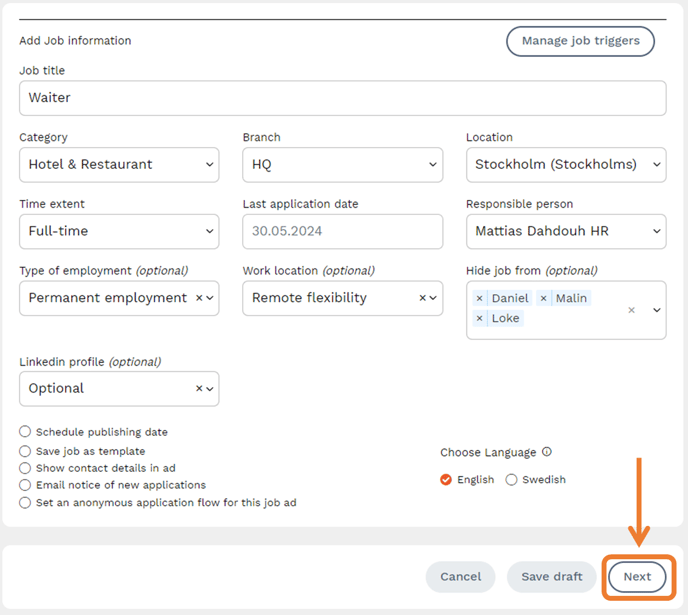Clear the Work location selection
Image resolution: width=688 pixels, height=615 pixels.
[x=422, y=298]
